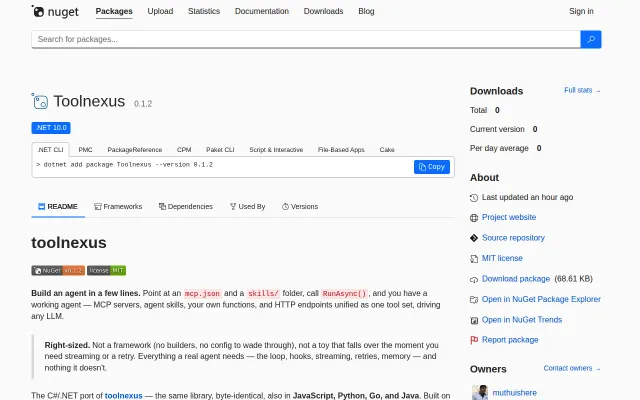Click the 'toolnexus' README heading
640x400 pixels.
pos(69,243)
